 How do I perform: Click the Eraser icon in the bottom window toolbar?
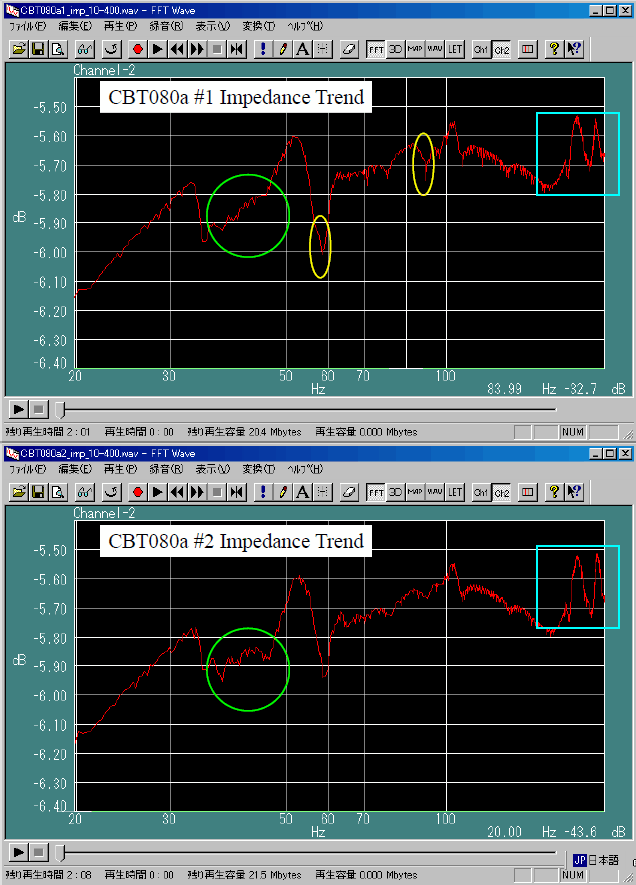[348, 492]
